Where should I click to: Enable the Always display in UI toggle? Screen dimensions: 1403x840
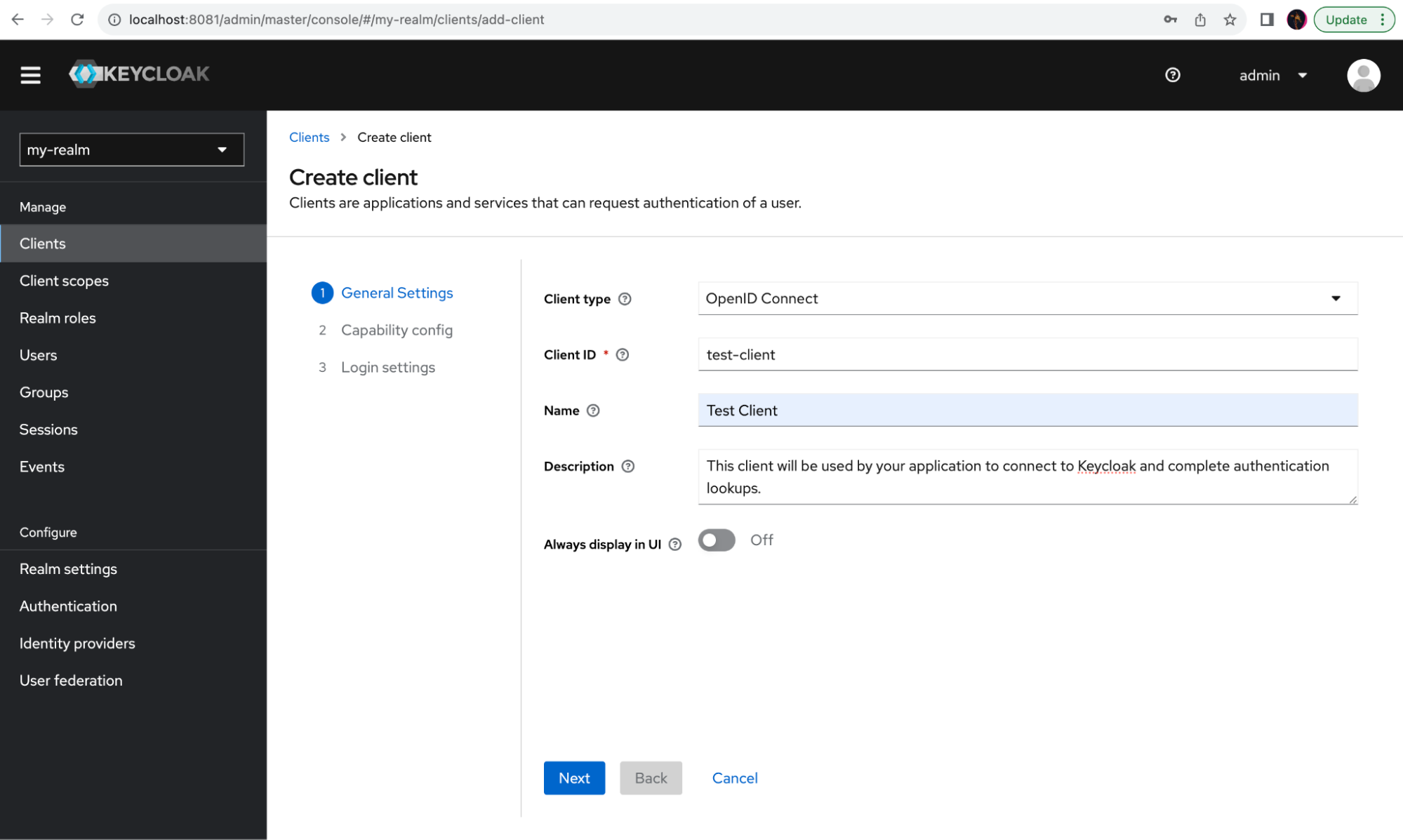715,539
